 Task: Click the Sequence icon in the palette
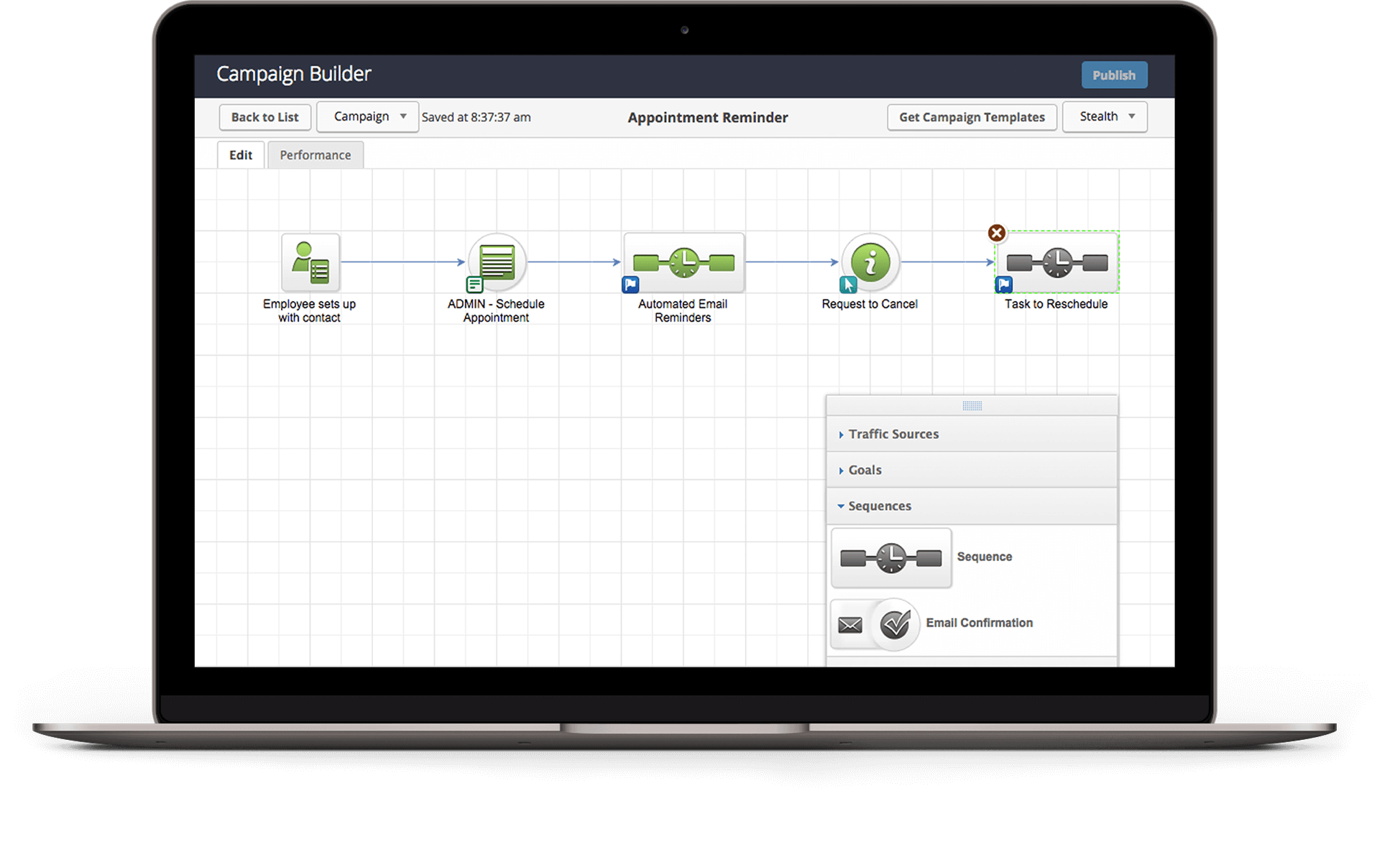coord(891,558)
